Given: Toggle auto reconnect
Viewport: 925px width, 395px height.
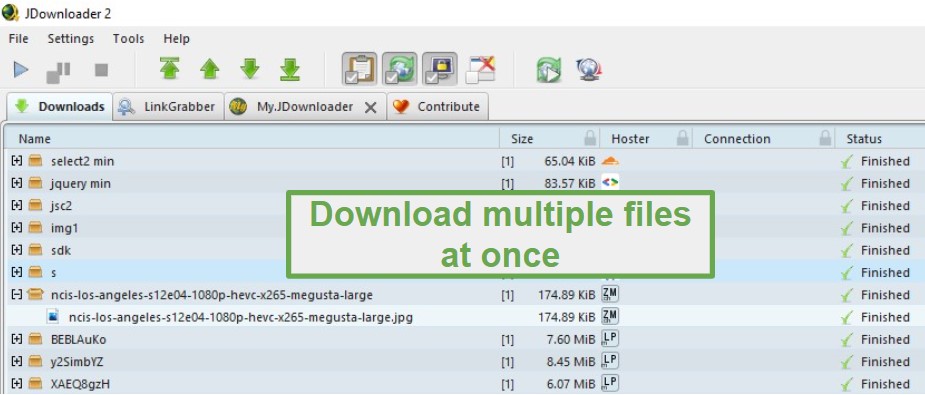Looking at the screenshot, I should click(x=399, y=69).
